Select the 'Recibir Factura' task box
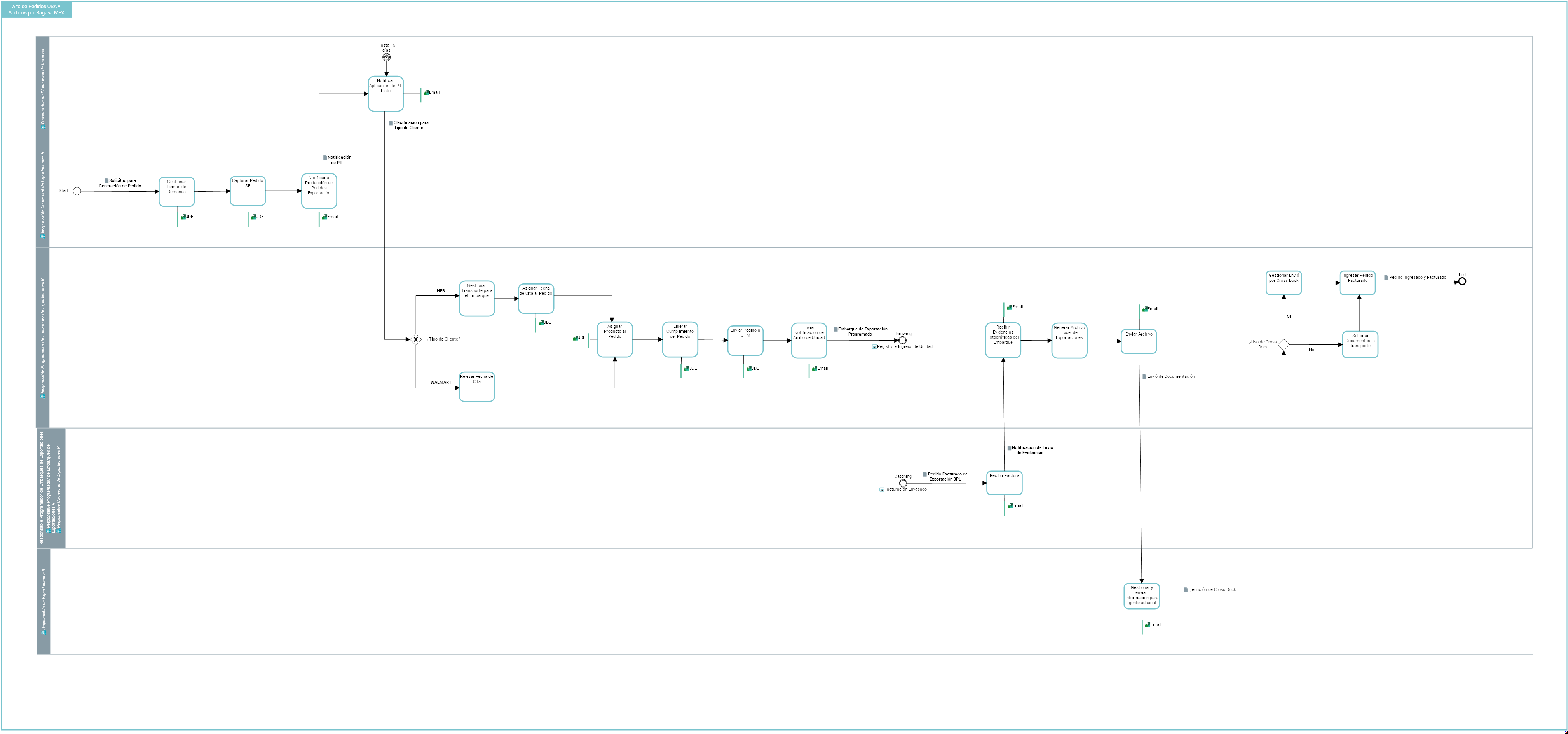 (1005, 483)
